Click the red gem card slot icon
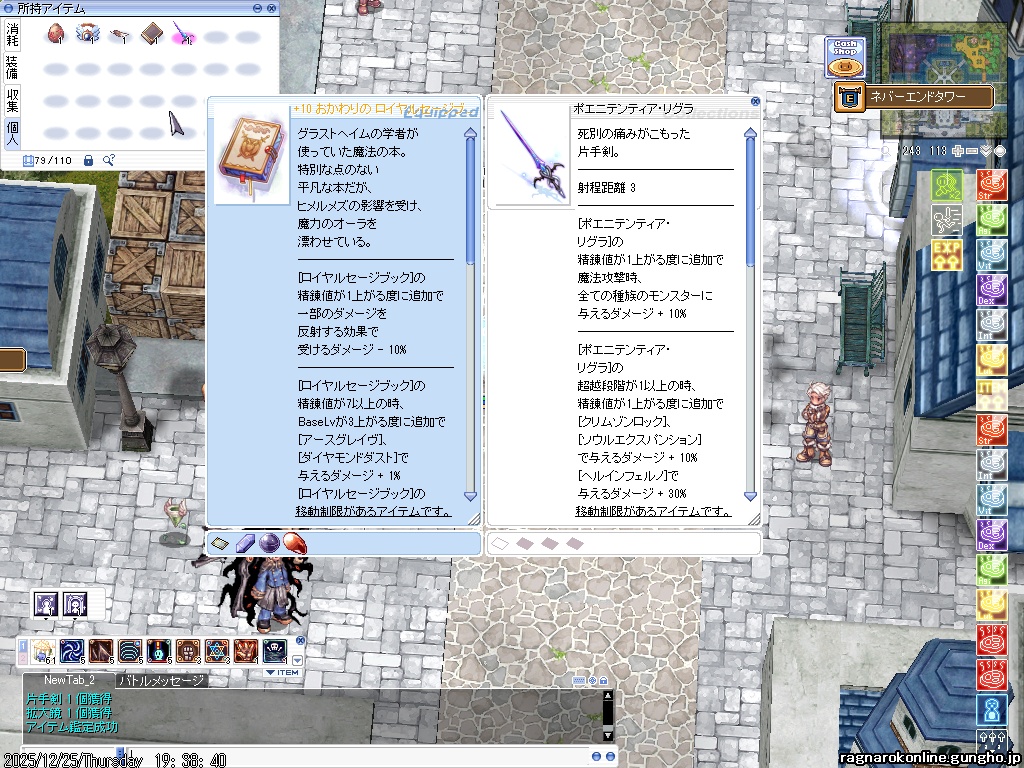1024x768 pixels. pyautogui.click(x=293, y=543)
